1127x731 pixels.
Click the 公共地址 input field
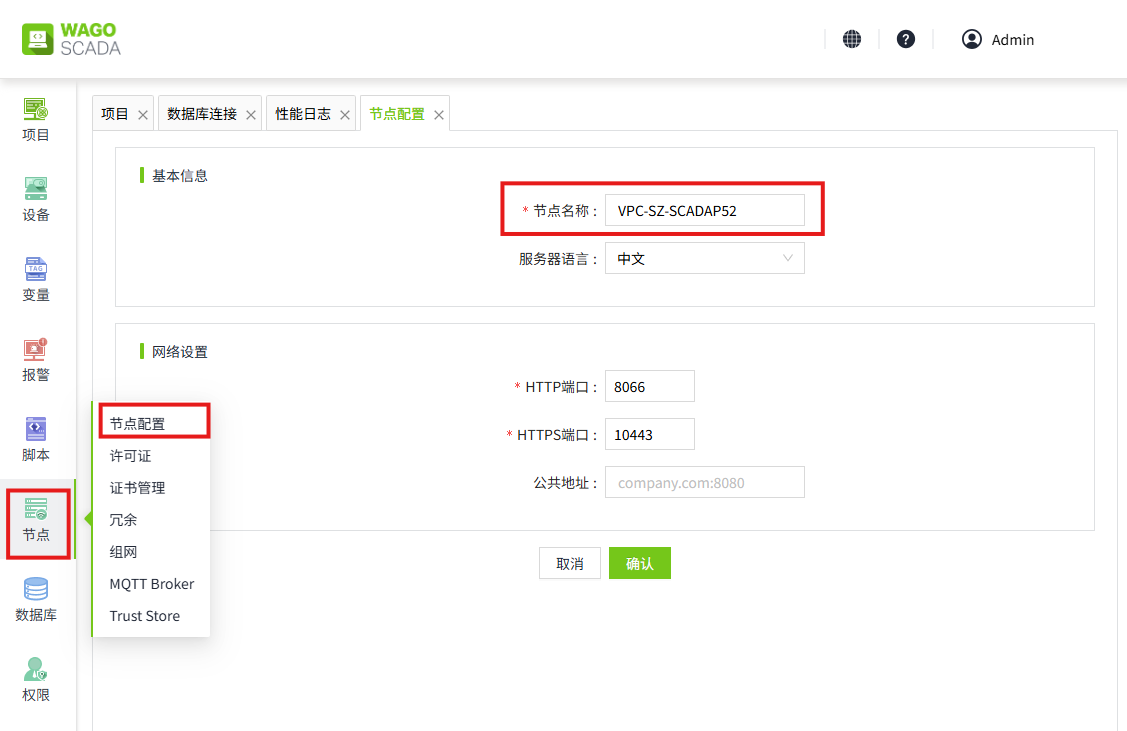point(704,482)
